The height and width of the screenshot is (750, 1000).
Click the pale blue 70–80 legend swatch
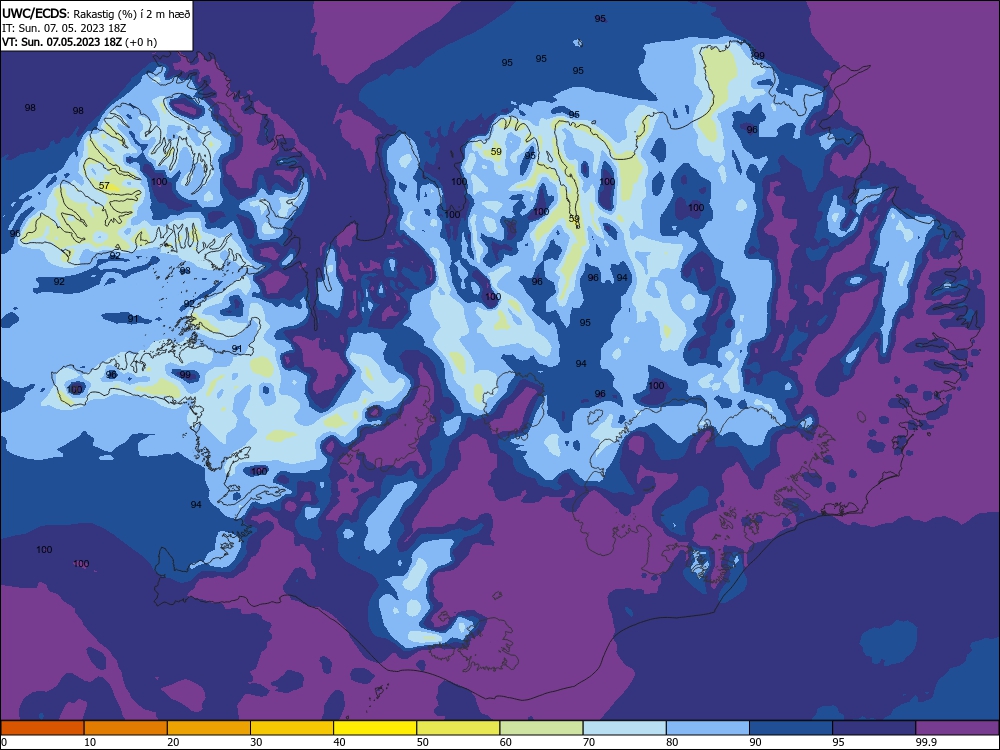point(625,728)
